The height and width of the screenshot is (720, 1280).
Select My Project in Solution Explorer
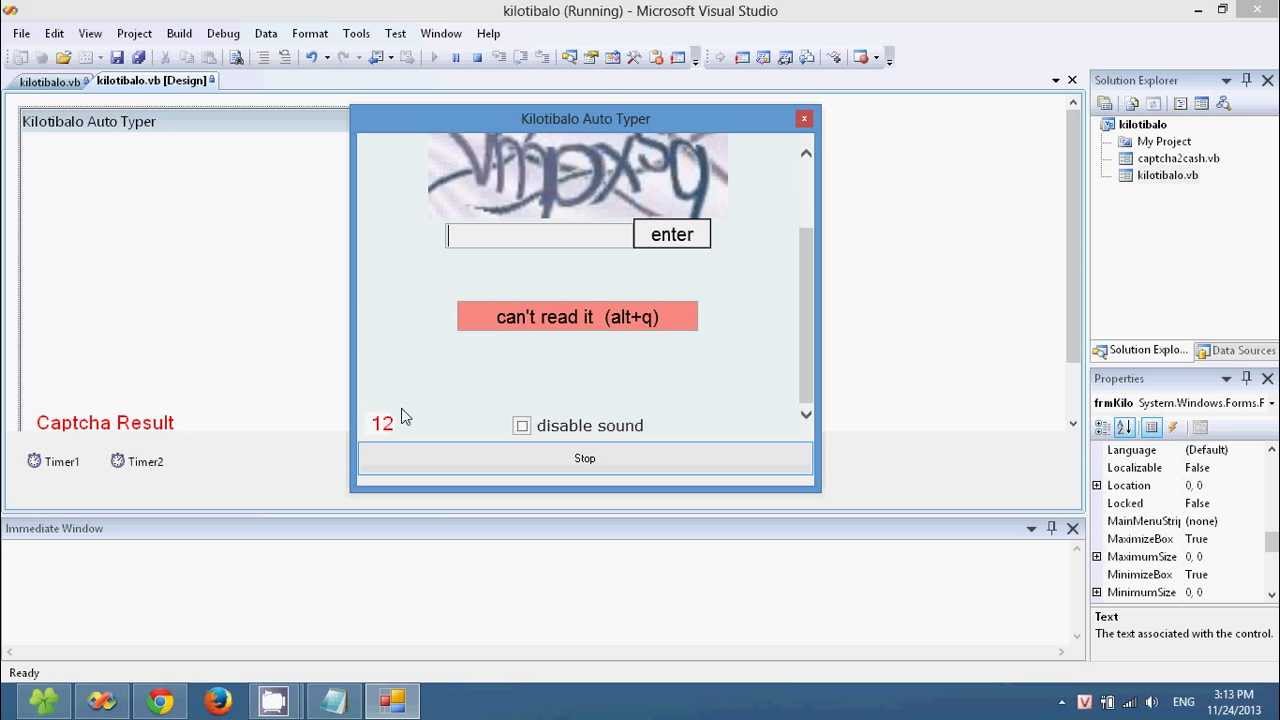[x=1154, y=141]
